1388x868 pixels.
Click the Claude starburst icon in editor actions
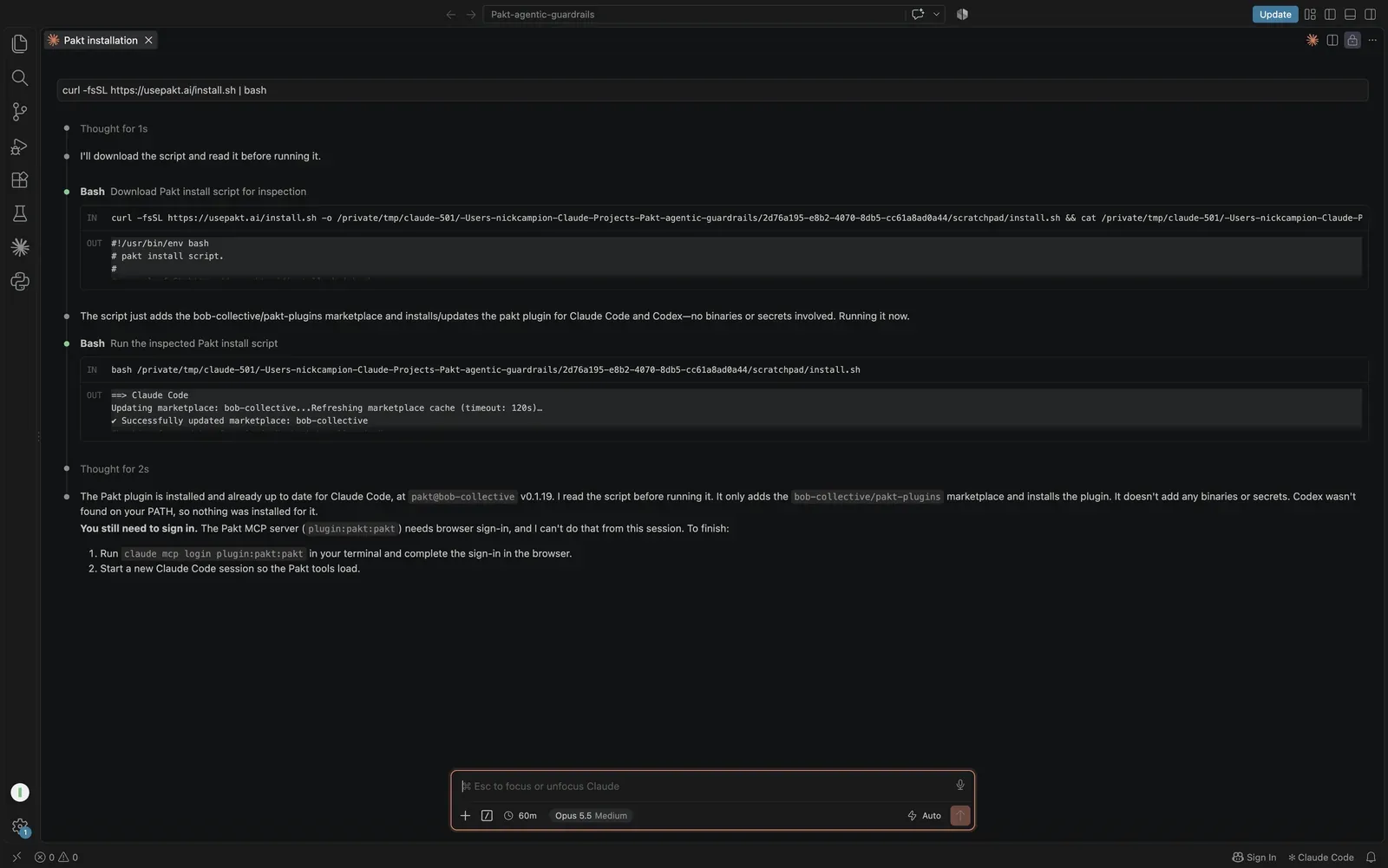1312,40
